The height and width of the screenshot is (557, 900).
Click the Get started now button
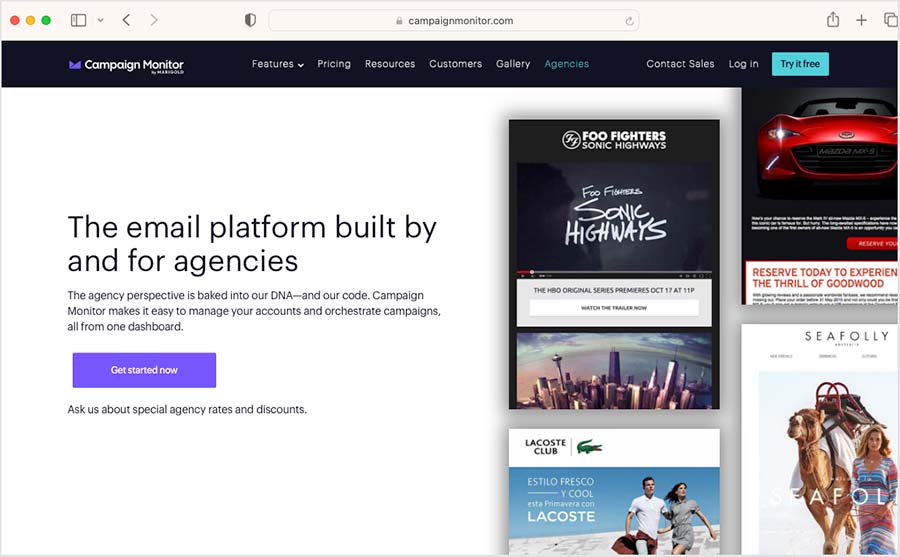coord(144,370)
